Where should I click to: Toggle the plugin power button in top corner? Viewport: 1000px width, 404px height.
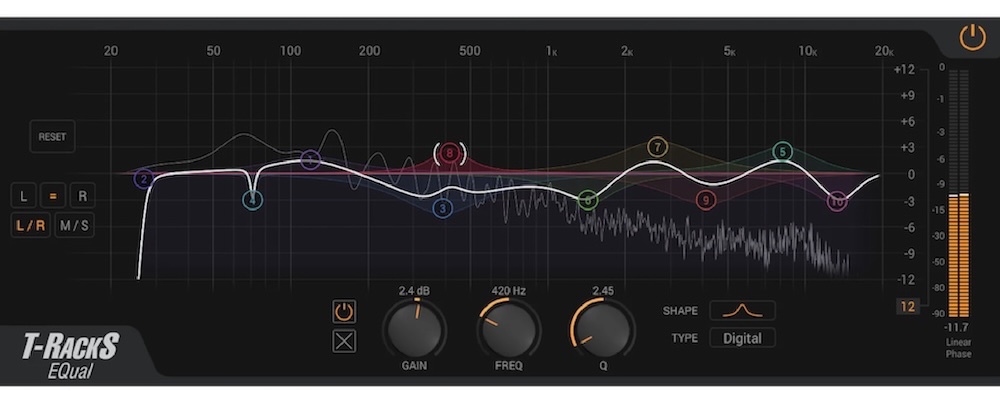coord(972,38)
